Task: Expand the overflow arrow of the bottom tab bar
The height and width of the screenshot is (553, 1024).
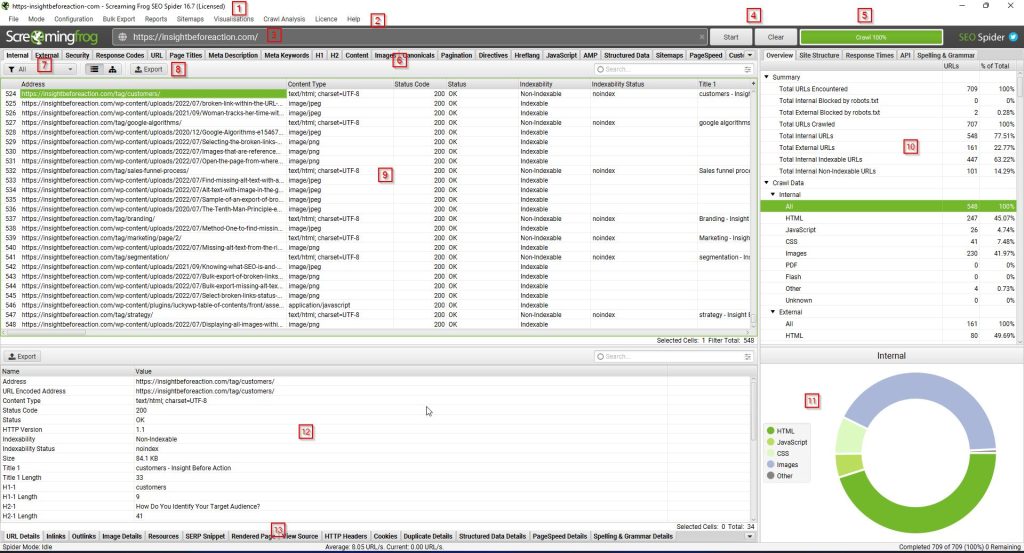Action: click(x=750, y=536)
